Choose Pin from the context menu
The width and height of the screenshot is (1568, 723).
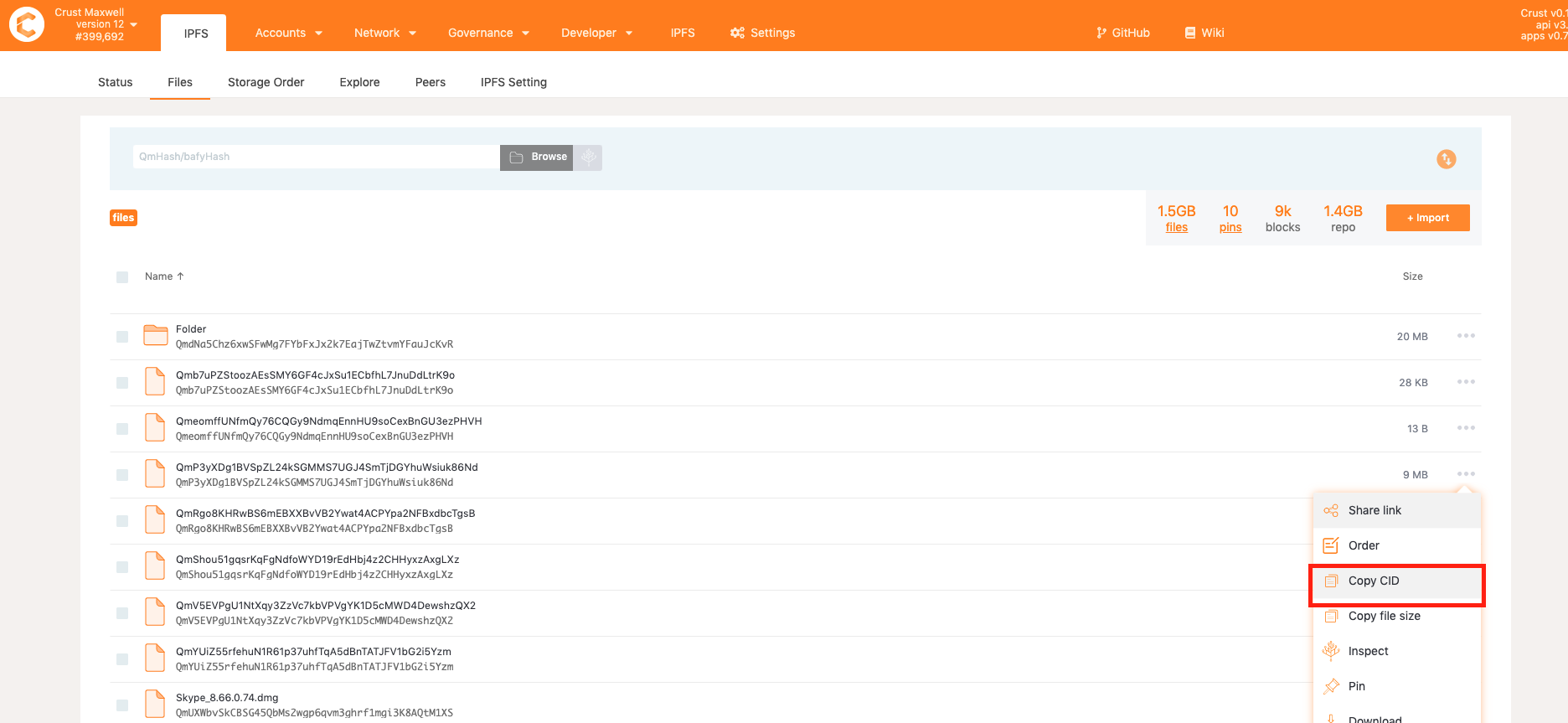pyautogui.click(x=1356, y=686)
